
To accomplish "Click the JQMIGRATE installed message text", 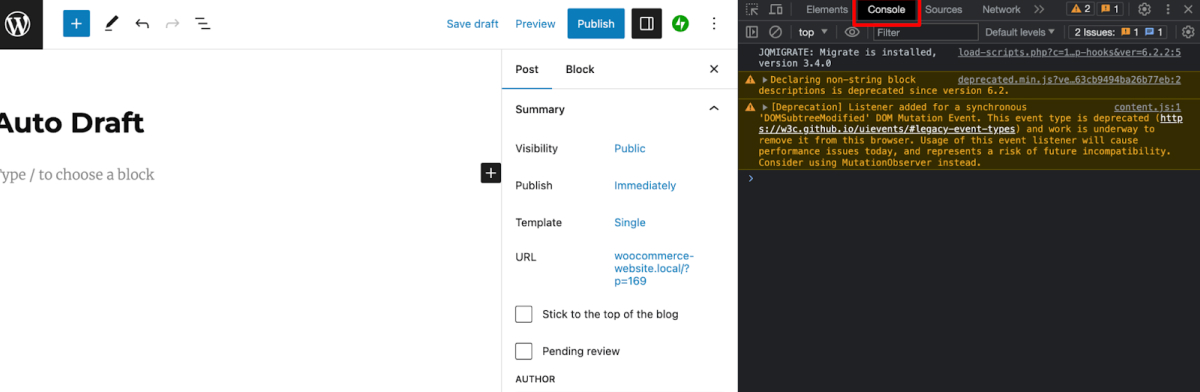I will pos(848,57).
